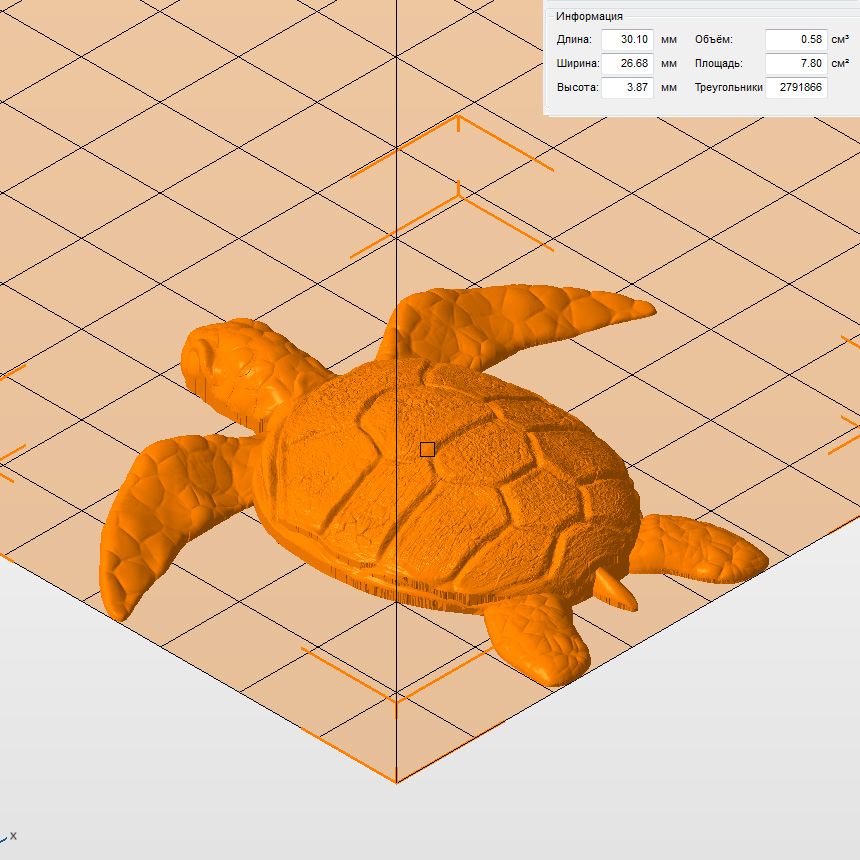Click the front corner of build platform
This screenshot has width=860, height=860.
[x=397, y=782]
